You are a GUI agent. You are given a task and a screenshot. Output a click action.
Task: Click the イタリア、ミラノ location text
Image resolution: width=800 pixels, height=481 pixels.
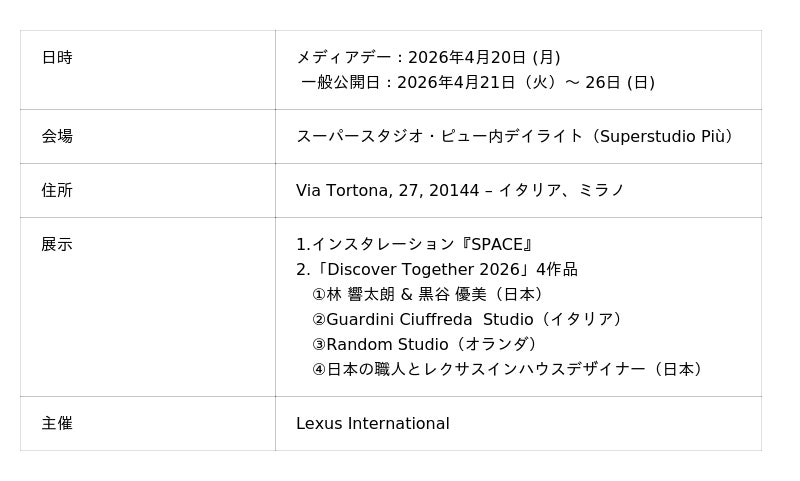point(561,190)
